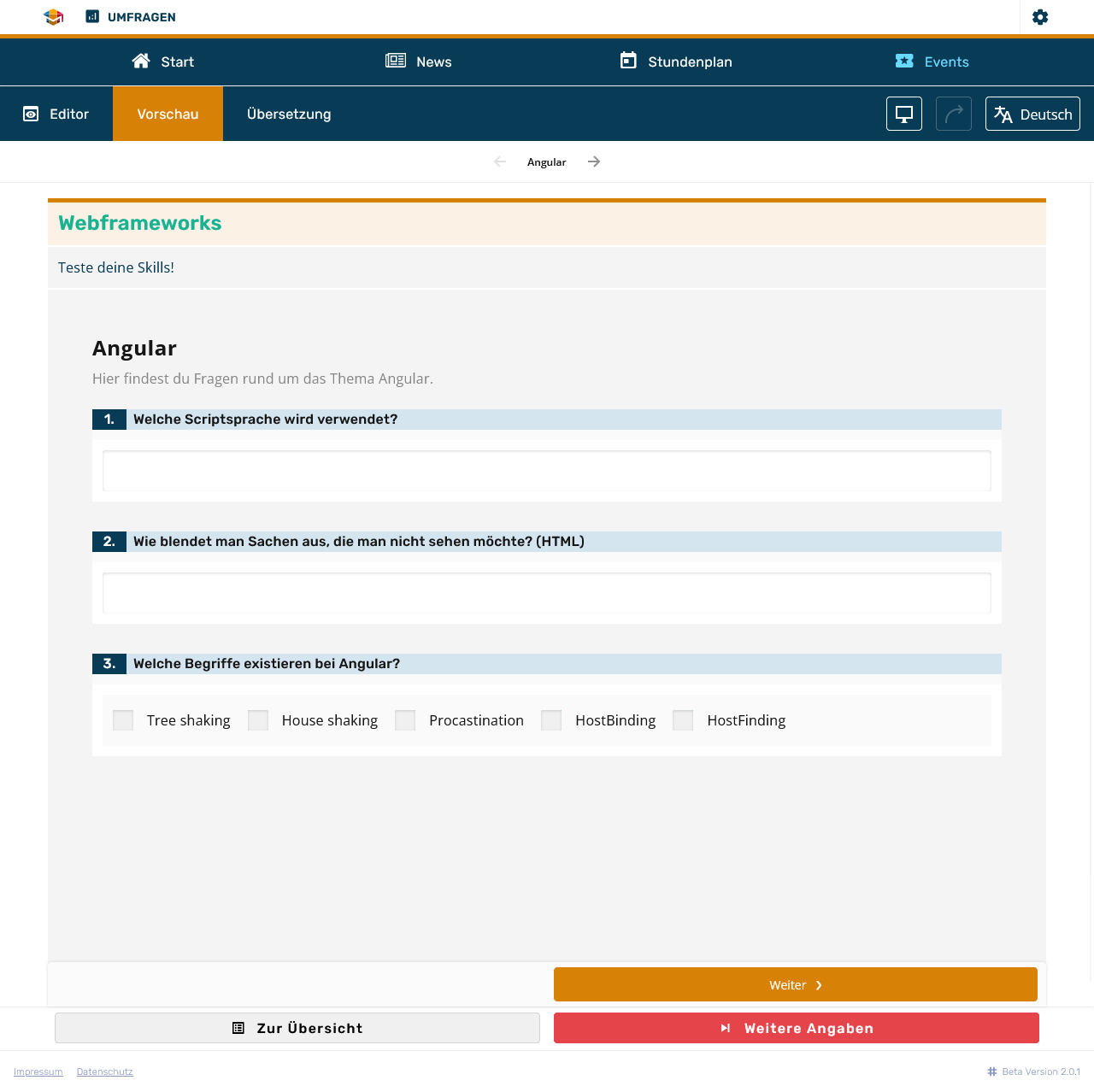This screenshot has width=1094, height=1092.
Task: Open the Deutsch language selector
Action: [1032, 114]
